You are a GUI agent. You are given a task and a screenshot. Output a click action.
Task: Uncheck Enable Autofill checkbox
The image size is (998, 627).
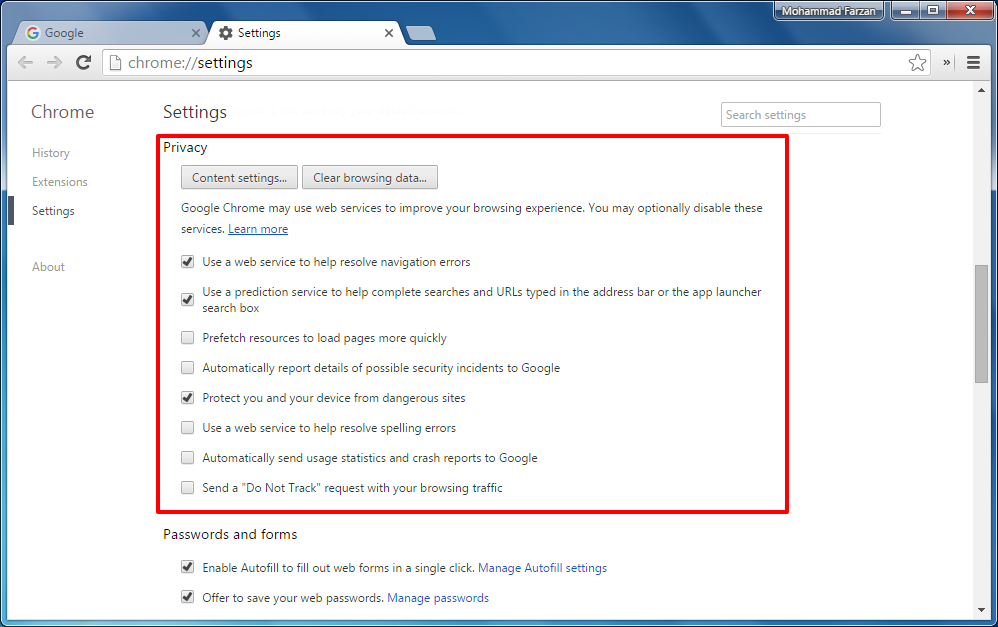tap(187, 567)
